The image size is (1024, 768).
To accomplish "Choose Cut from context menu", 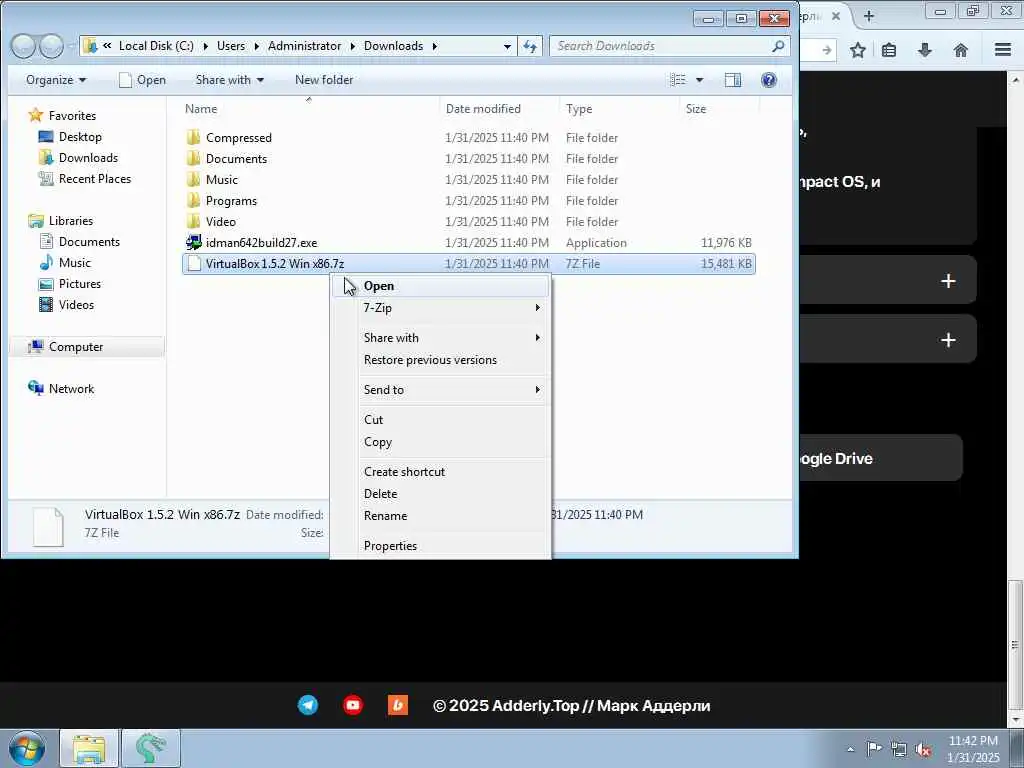I will point(441,419).
